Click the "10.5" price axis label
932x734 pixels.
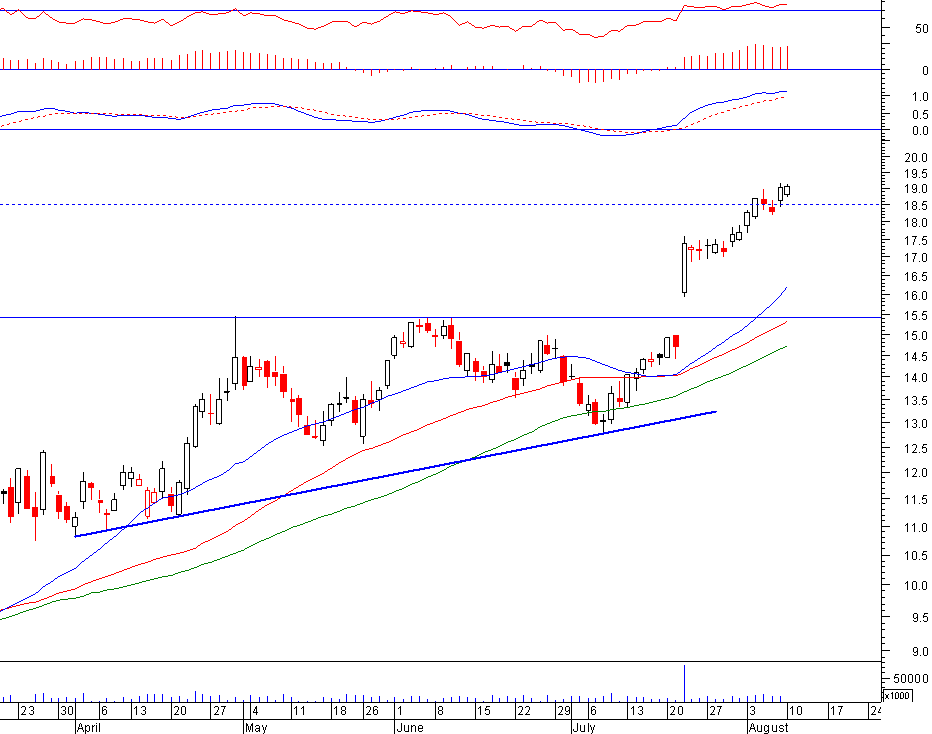pos(915,556)
